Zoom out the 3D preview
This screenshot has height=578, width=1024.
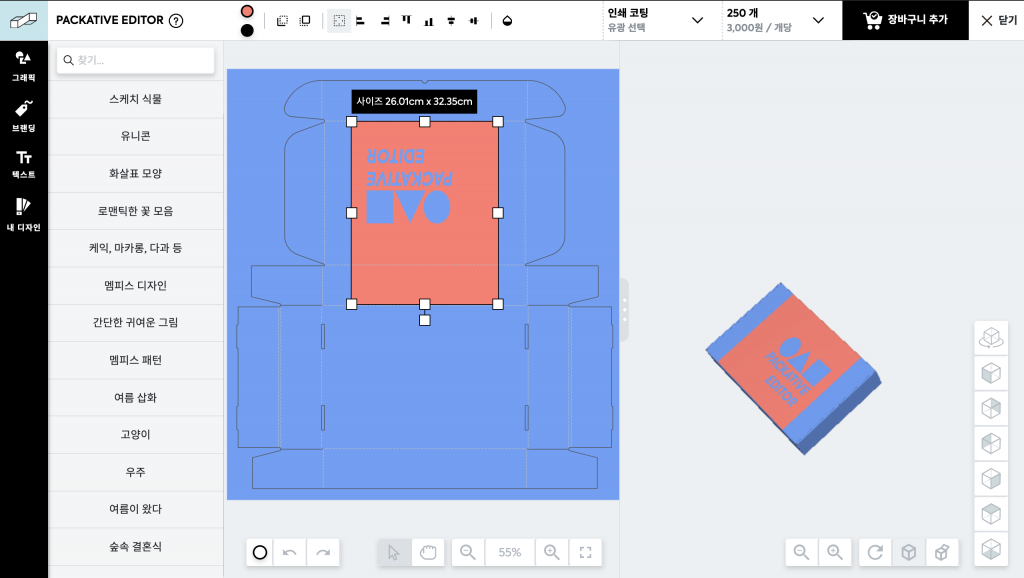point(801,553)
